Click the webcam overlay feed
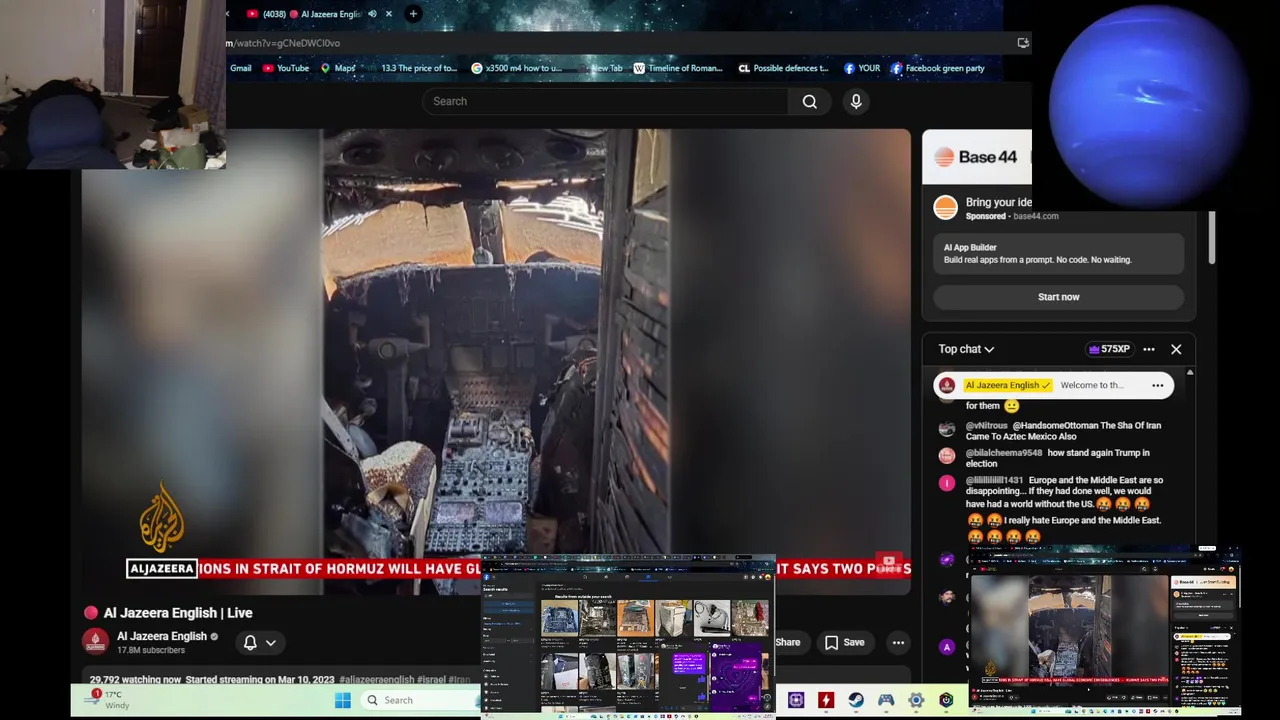Screen dimensions: 1280x720 pyautogui.click(x=113, y=84)
